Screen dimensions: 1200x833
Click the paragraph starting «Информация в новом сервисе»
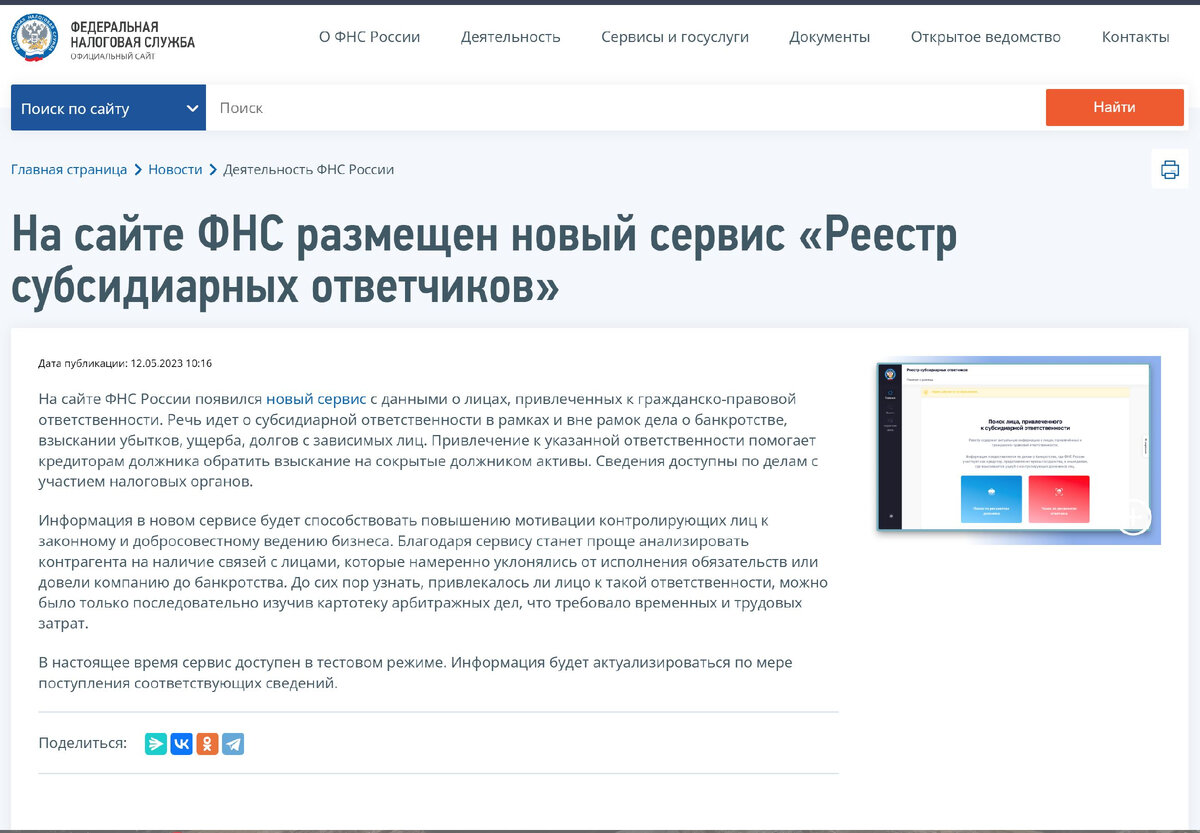click(433, 572)
